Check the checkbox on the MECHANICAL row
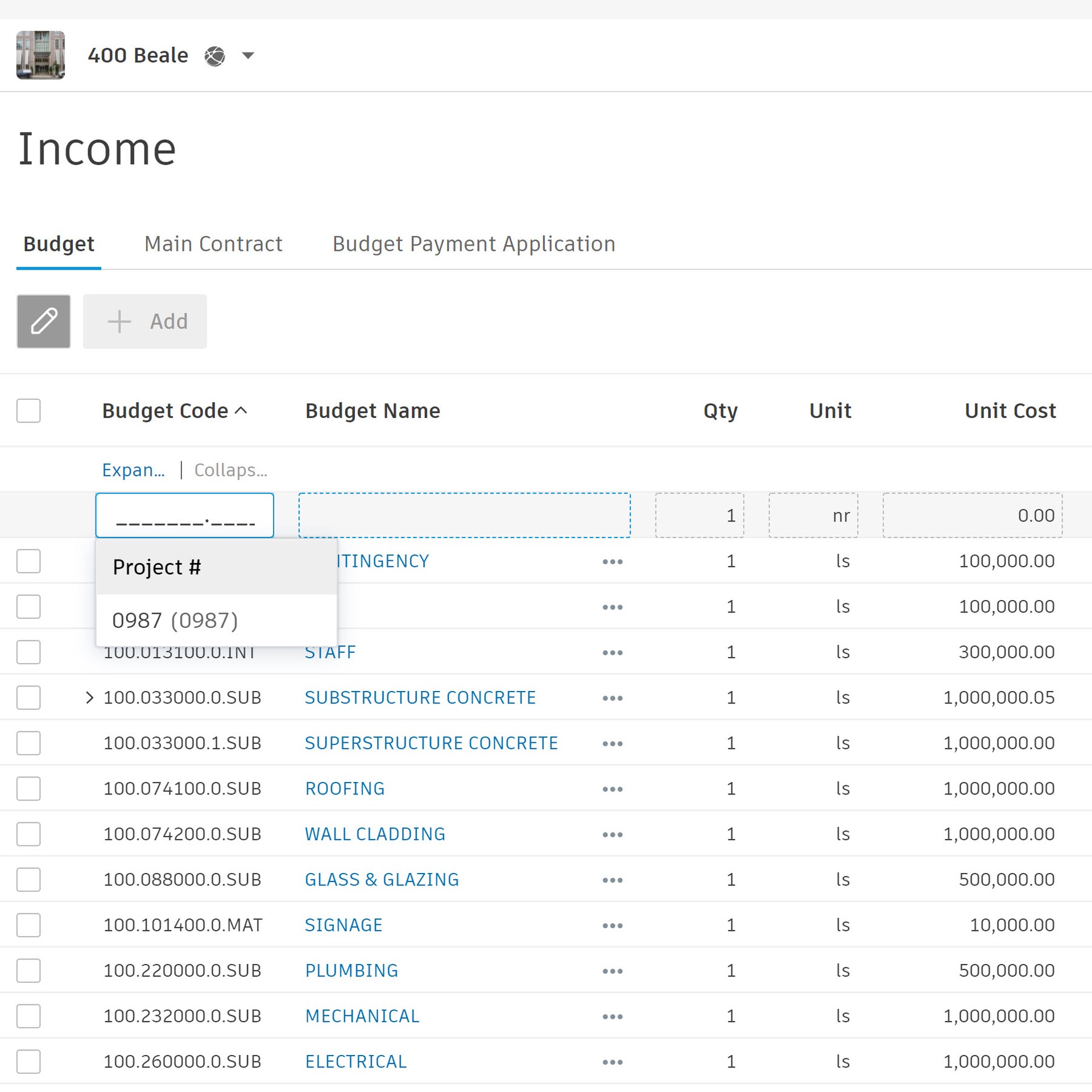 tap(28, 1016)
